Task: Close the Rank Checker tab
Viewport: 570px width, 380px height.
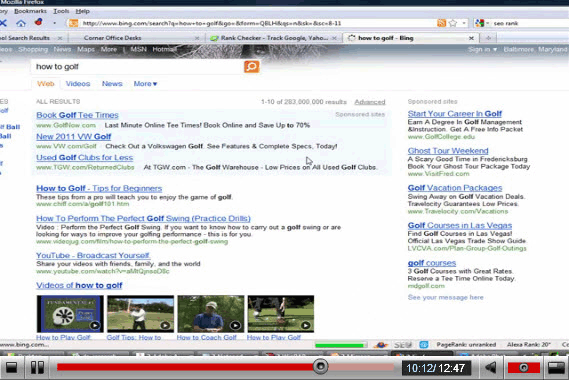Action: coord(334,38)
